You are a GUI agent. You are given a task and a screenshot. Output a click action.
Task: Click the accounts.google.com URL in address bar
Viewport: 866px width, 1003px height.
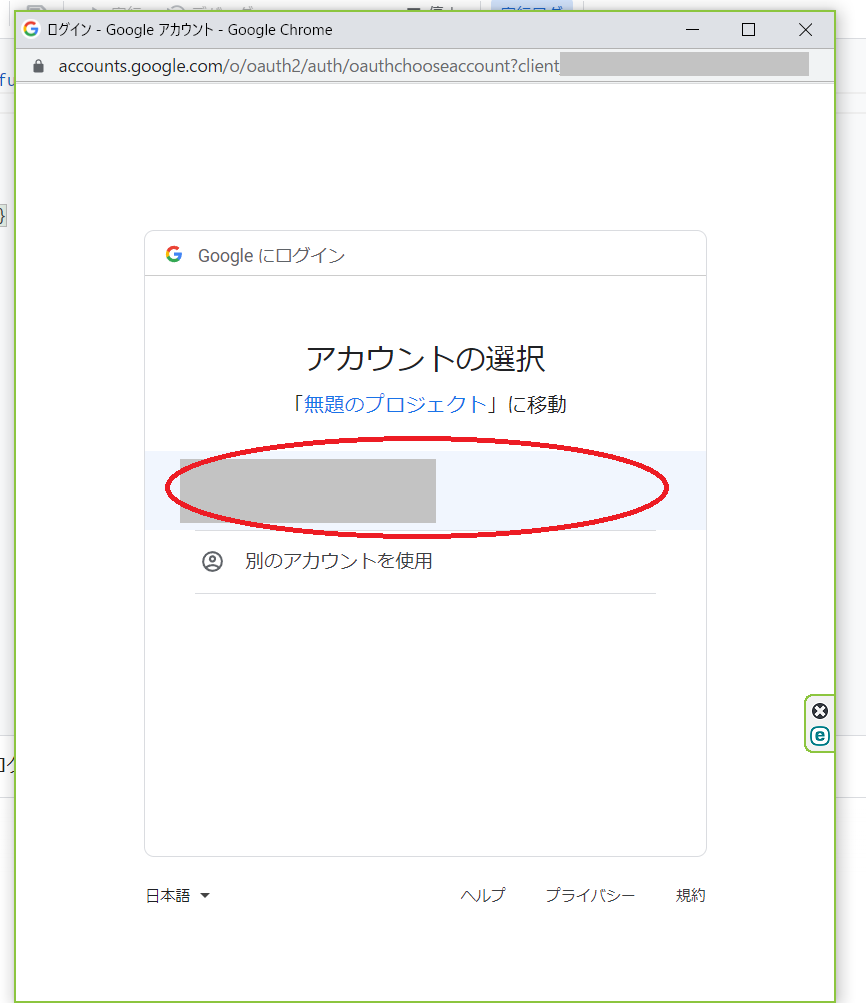pos(300,66)
